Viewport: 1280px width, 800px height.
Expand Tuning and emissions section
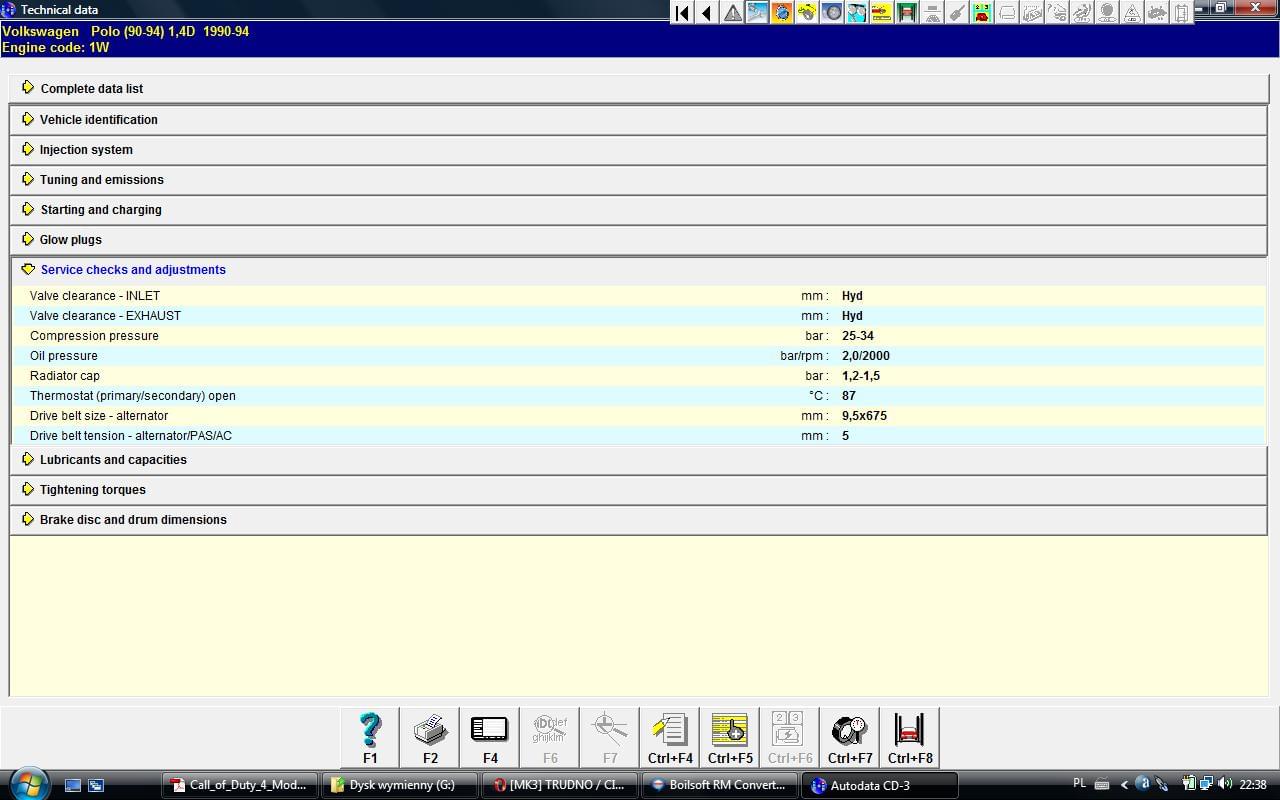pos(638,179)
